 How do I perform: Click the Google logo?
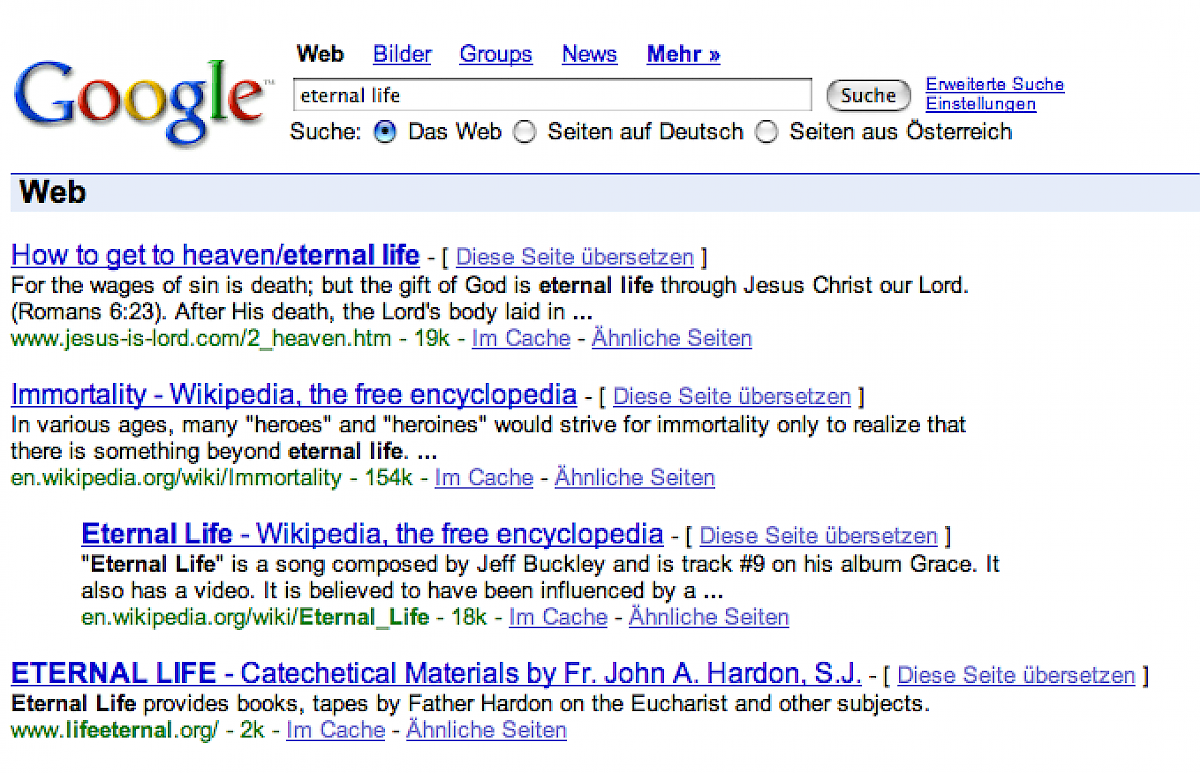[x=140, y=102]
